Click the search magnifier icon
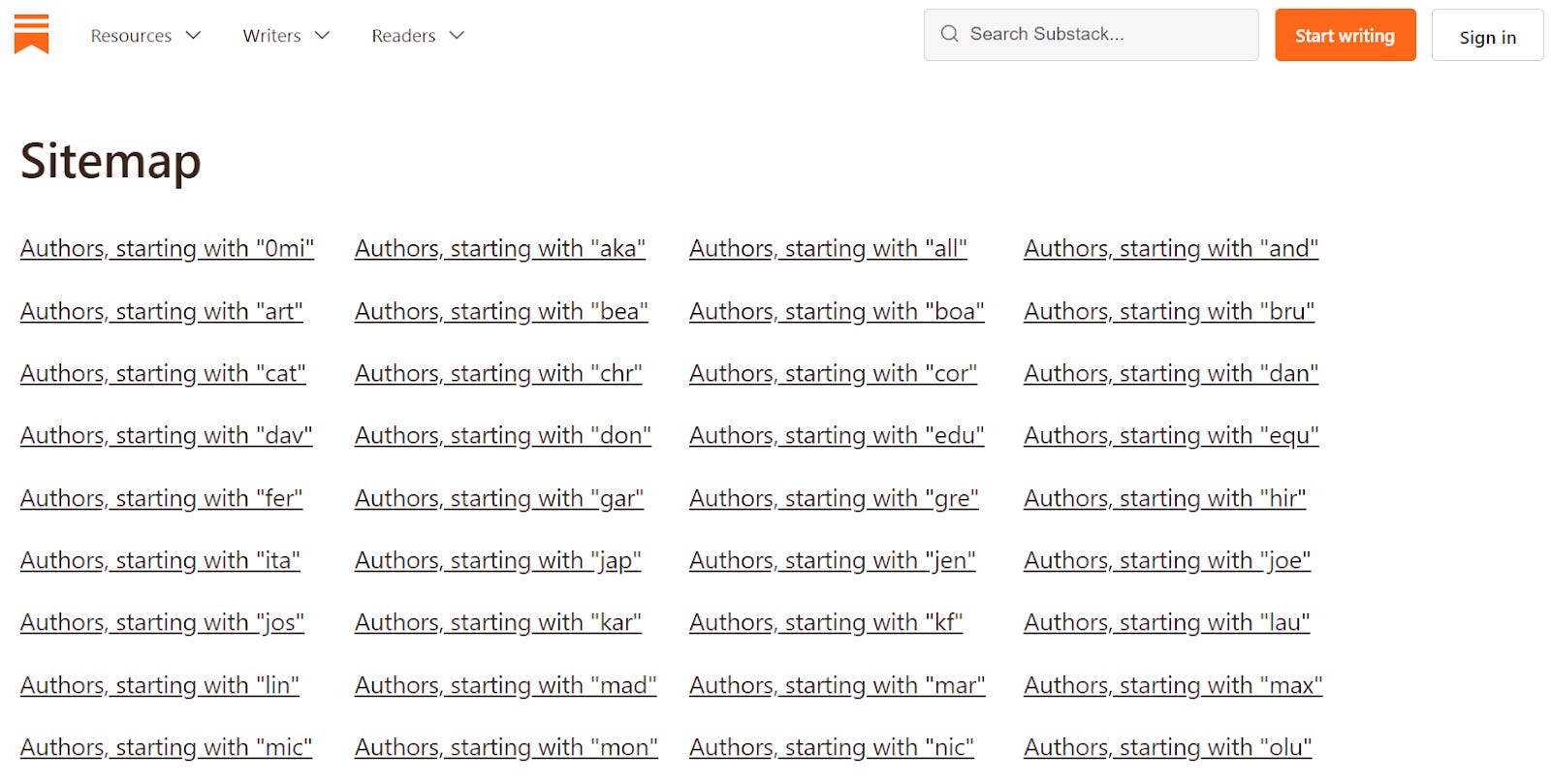 [x=948, y=34]
